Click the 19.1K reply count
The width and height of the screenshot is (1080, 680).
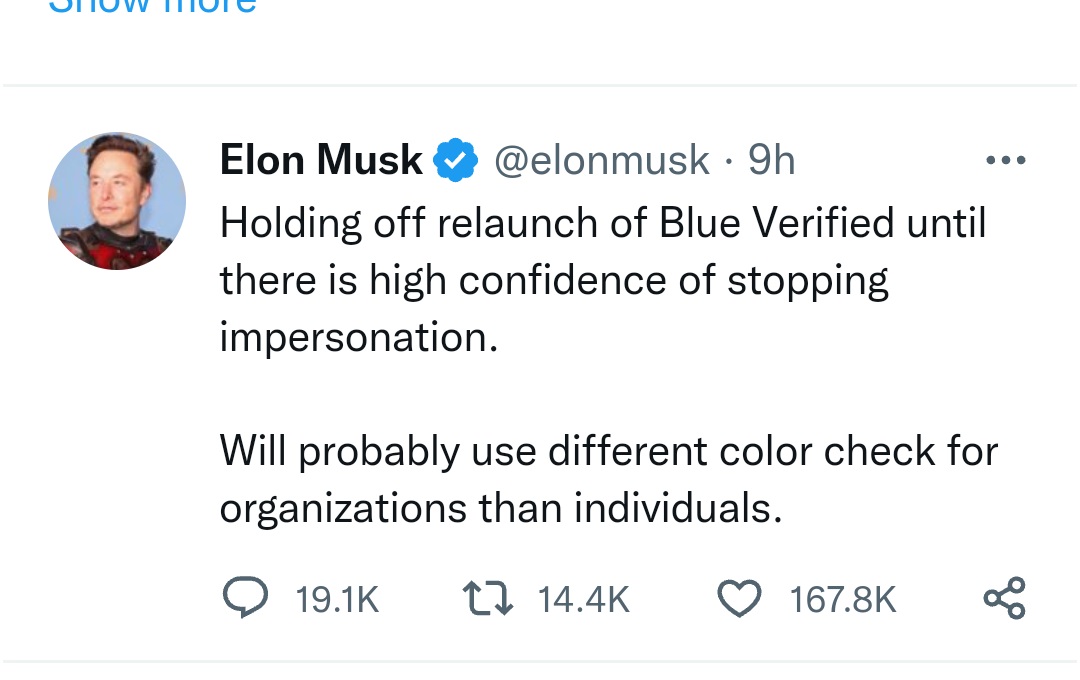[337, 600]
